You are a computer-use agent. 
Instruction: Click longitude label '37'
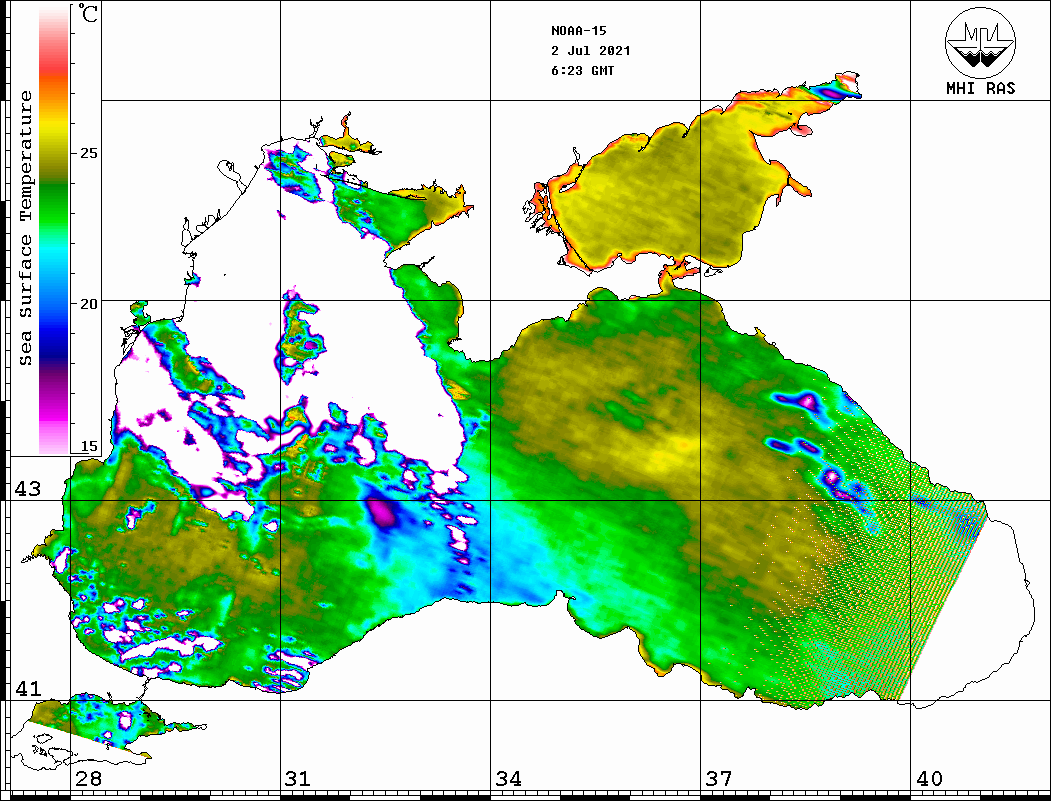[x=719, y=779]
